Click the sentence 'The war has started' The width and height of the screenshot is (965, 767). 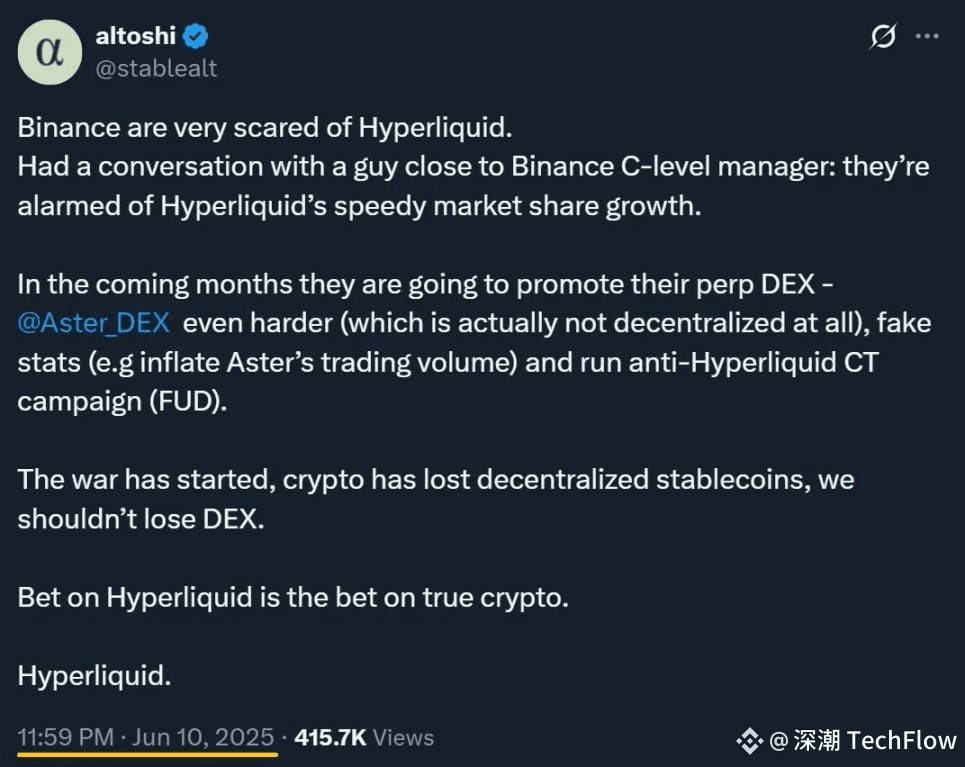point(436,499)
